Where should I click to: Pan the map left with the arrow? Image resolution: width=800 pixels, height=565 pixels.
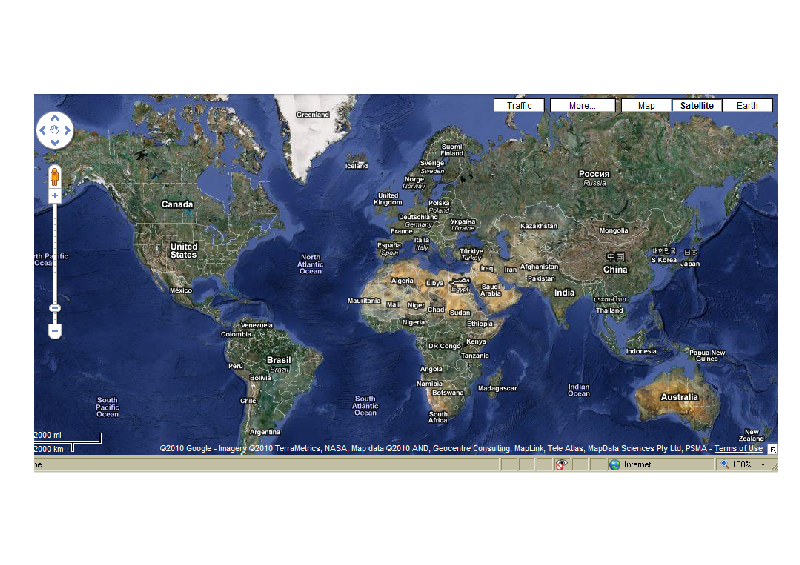point(43,131)
